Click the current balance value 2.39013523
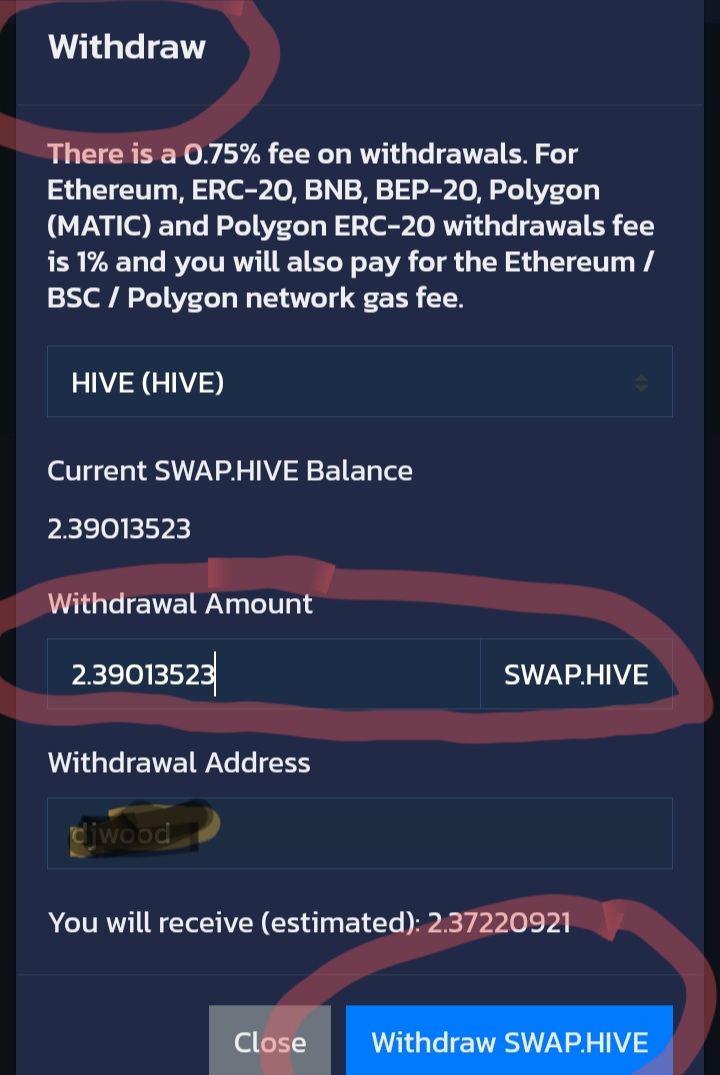720x1075 pixels. tap(119, 529)
